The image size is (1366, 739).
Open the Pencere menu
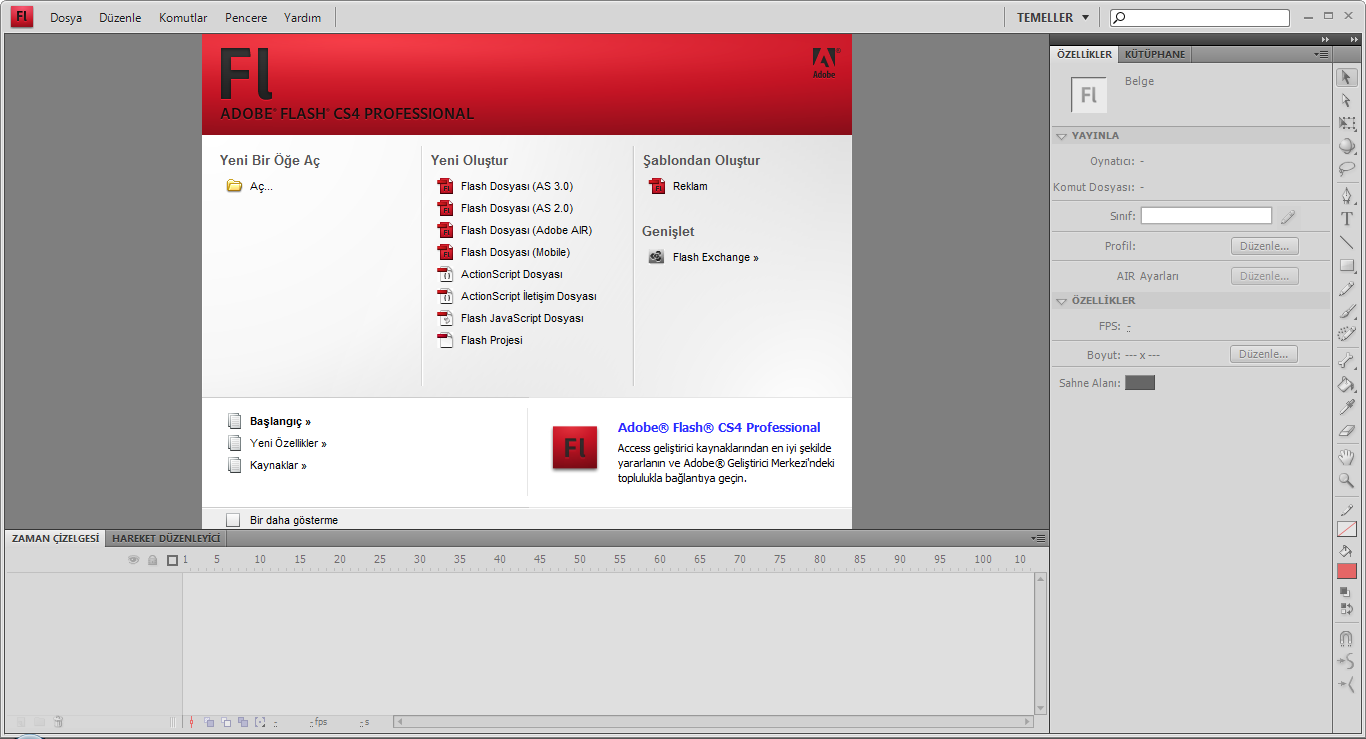coord(246,17)
